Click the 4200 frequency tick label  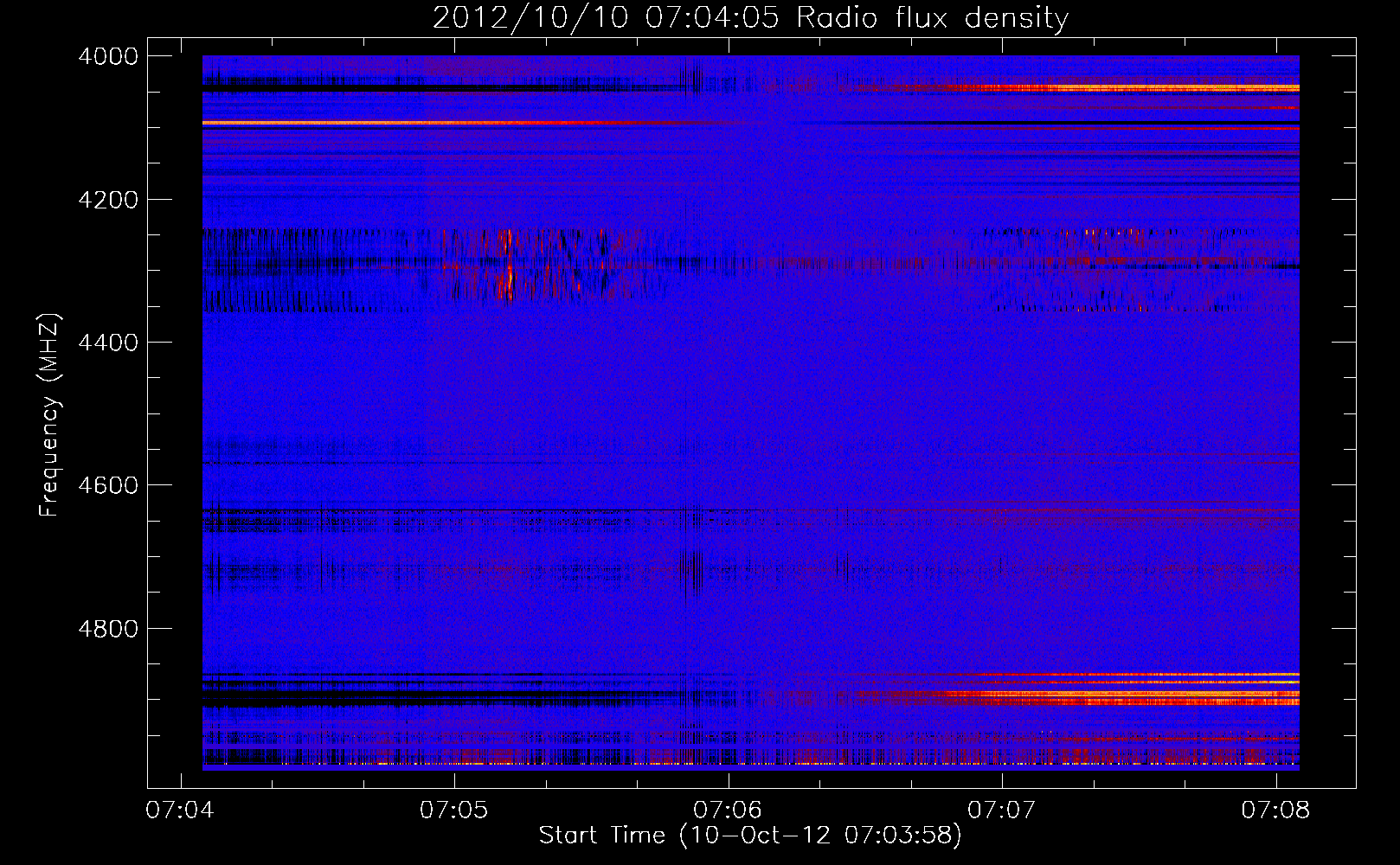point(108,200)
